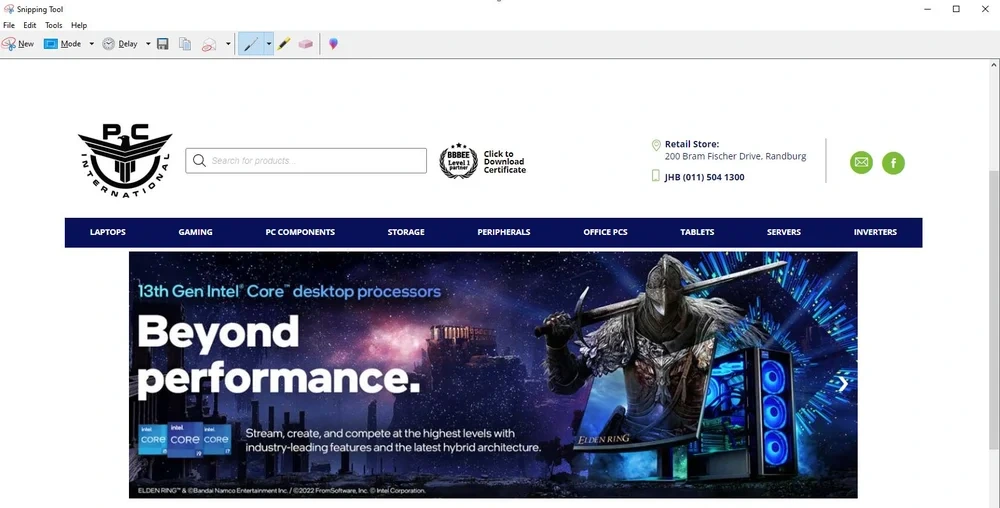Click the Search for products field

(306, 161)
